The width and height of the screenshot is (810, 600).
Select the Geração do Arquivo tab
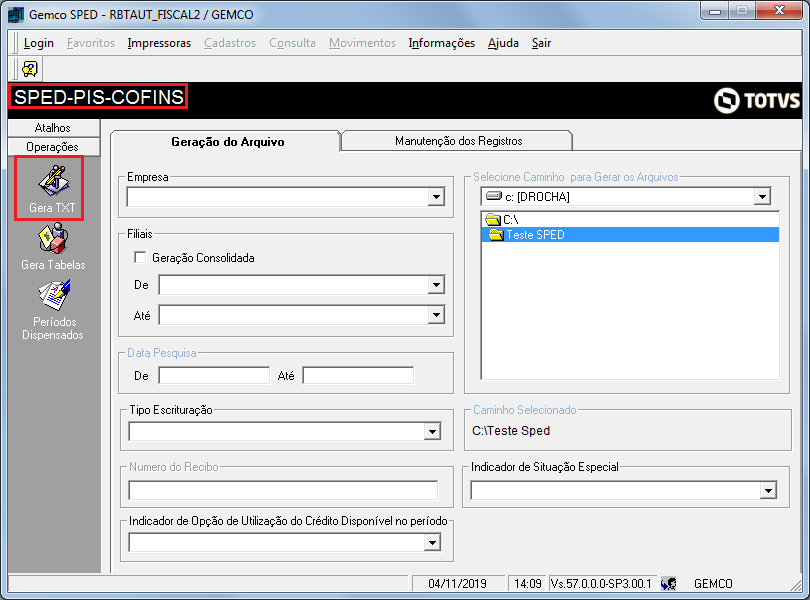[x=227, y=142]
